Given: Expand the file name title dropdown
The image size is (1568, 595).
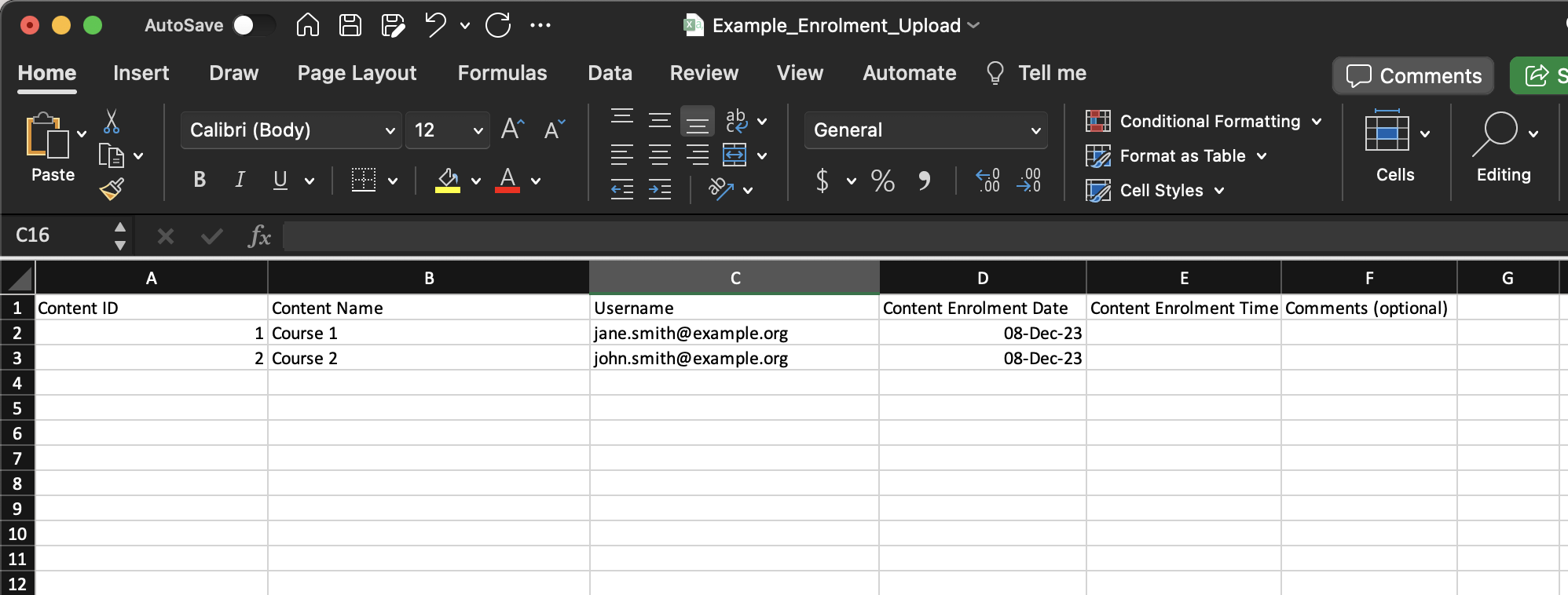Looking at the screenshot, I should click(974, 25).
